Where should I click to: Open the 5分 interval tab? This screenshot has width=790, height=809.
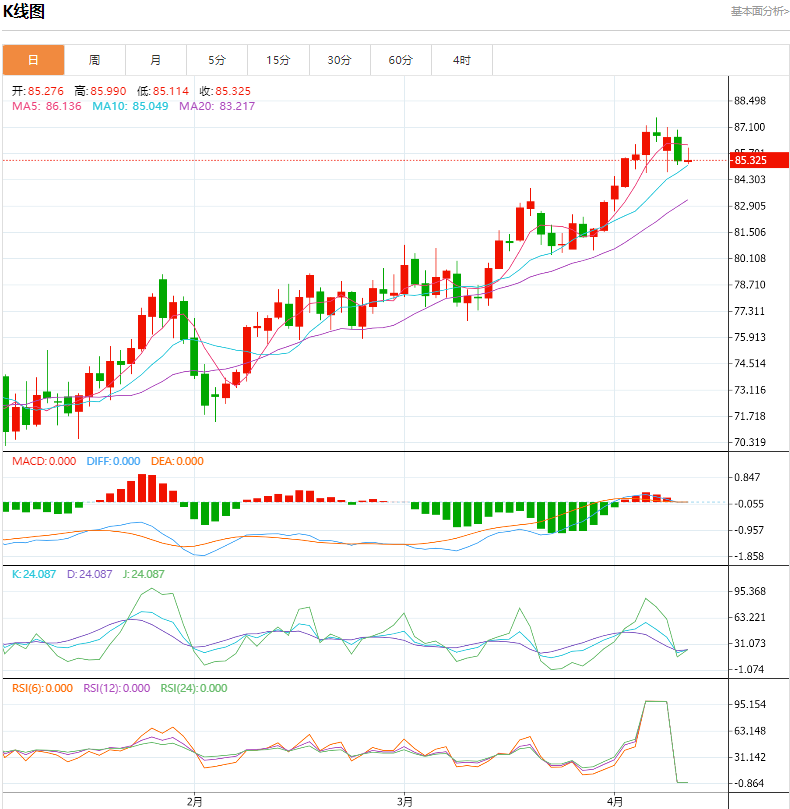coord(217,60)
